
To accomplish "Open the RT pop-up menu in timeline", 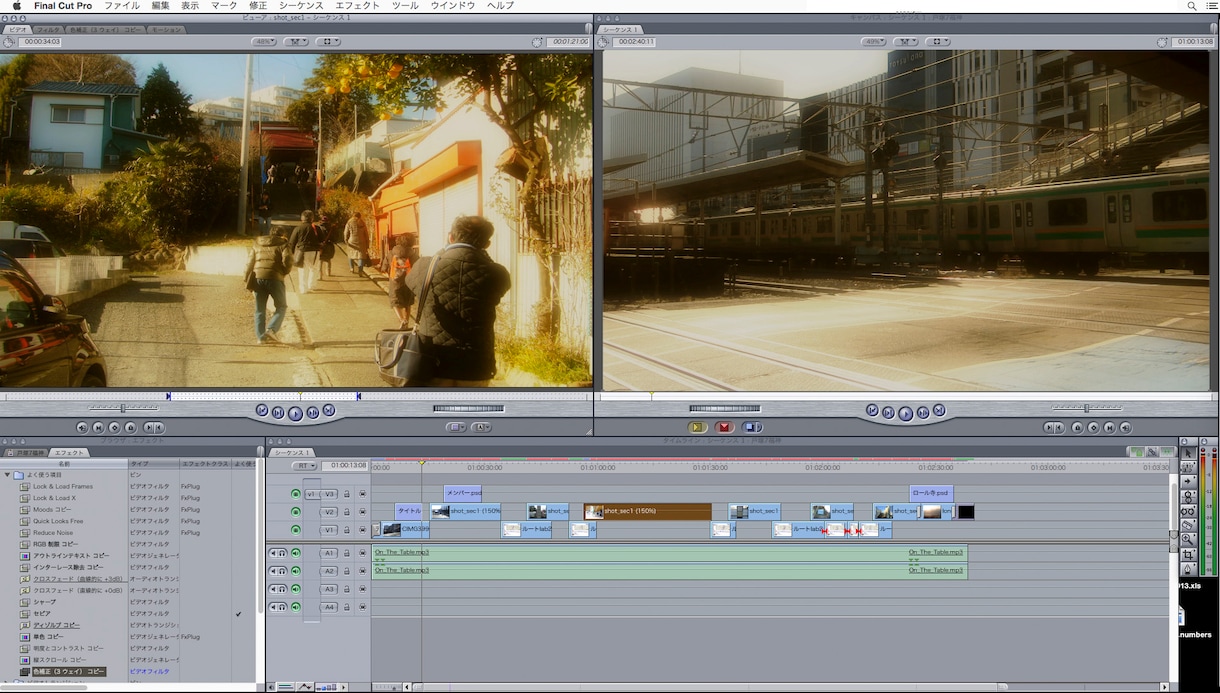I will tap(305, 465).
